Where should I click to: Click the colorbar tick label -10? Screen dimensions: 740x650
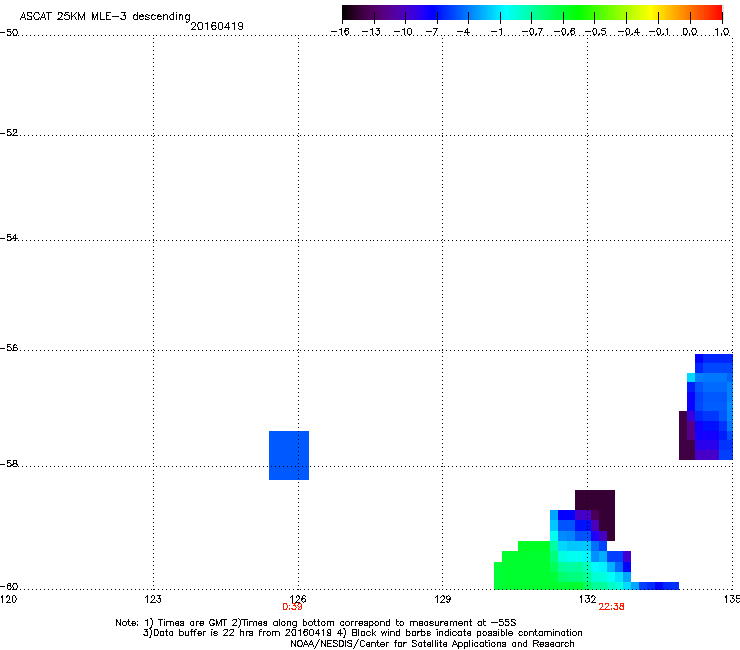click(403, 32)
